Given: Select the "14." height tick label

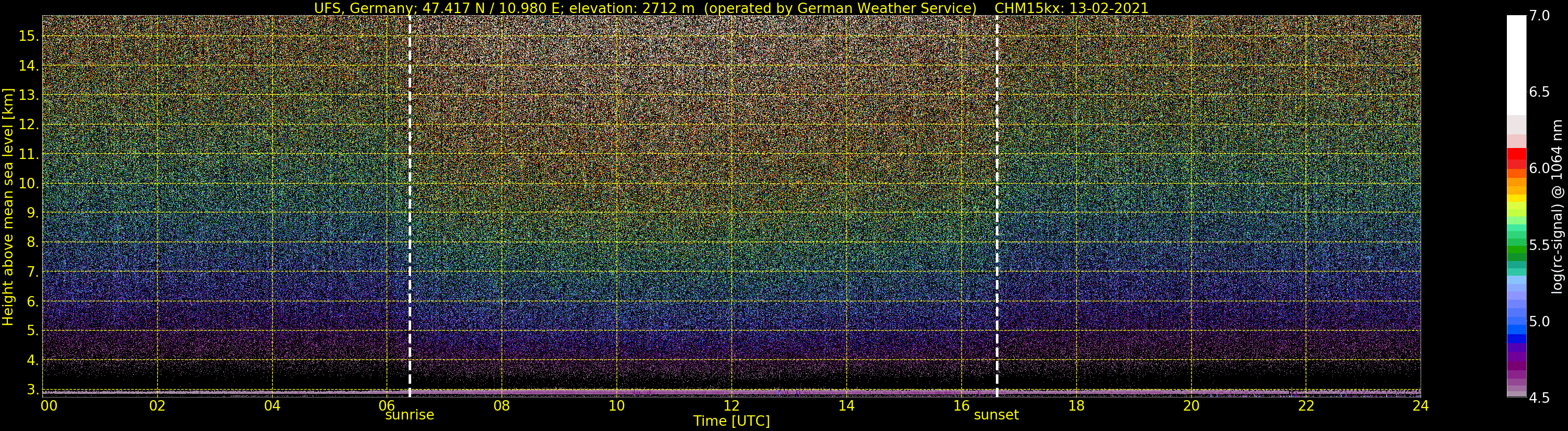Looking at the screenshot, I should pyautogui.click(x=29, y=65).
